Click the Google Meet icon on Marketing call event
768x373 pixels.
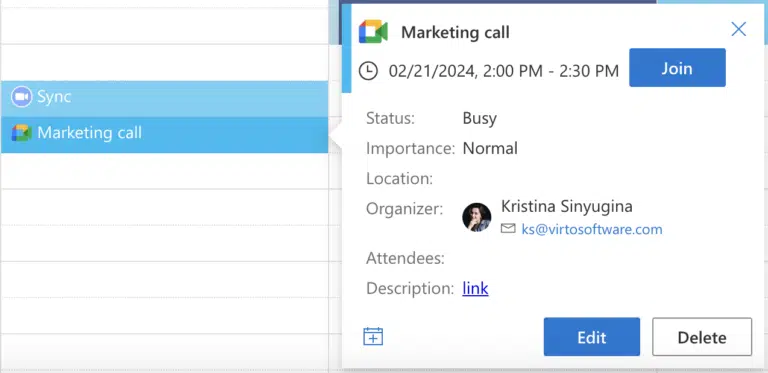(22, 133)
